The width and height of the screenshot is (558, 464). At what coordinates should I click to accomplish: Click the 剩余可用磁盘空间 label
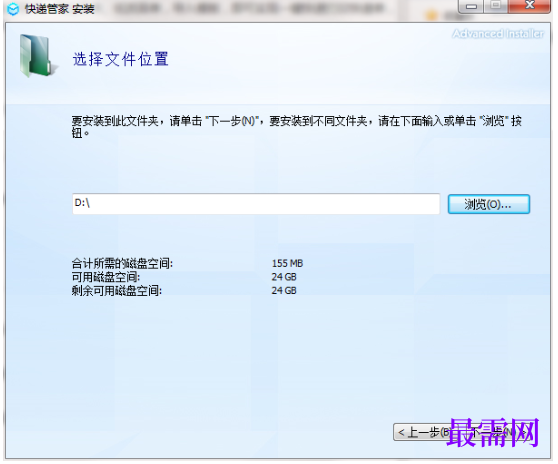(x=117, y=291)
